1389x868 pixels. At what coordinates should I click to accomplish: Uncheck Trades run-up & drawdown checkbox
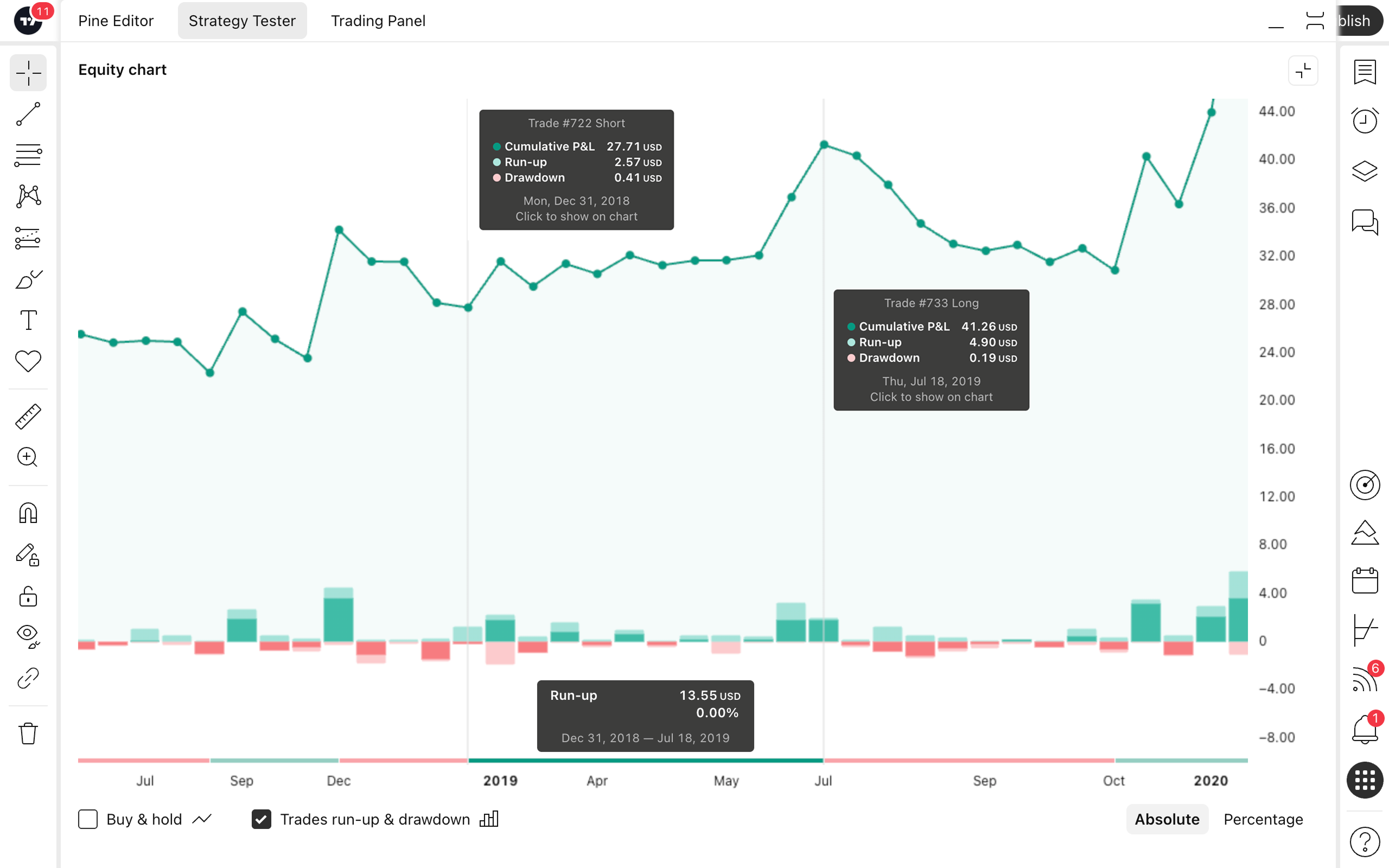[x=261, y=819]
